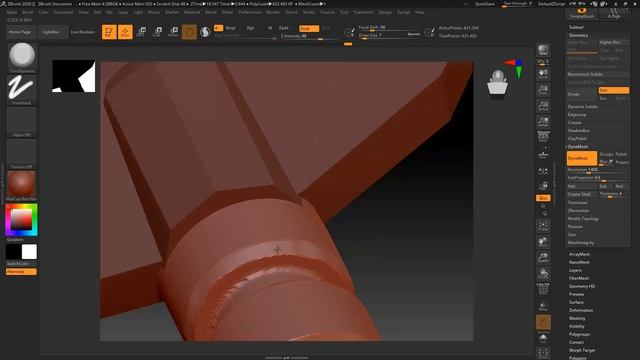This screenshot has width=640, height=360.
Task: Toggle the Line Fill polyframe icon
Action: point(543,289)
